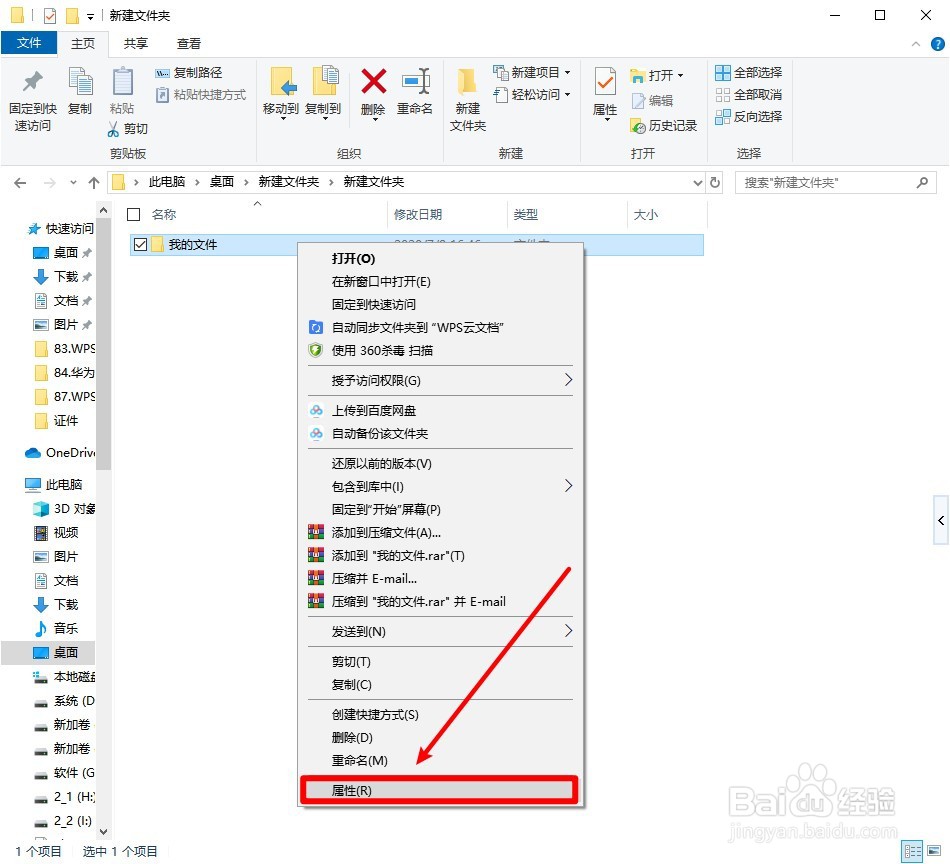Open the address bar history dropdown

coord(698,182)
